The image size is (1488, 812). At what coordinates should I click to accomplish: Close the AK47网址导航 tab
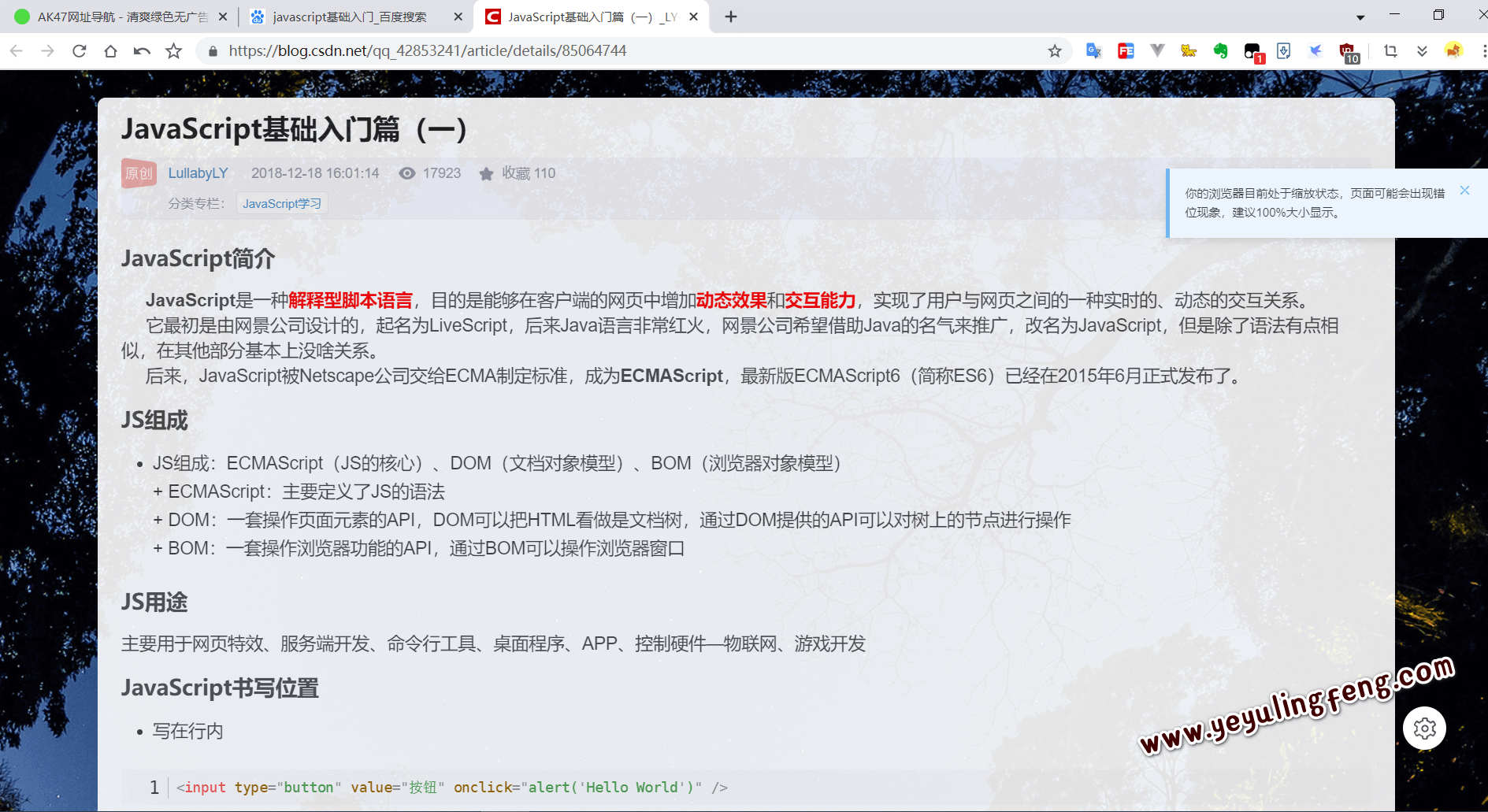(x=223, y=17)
